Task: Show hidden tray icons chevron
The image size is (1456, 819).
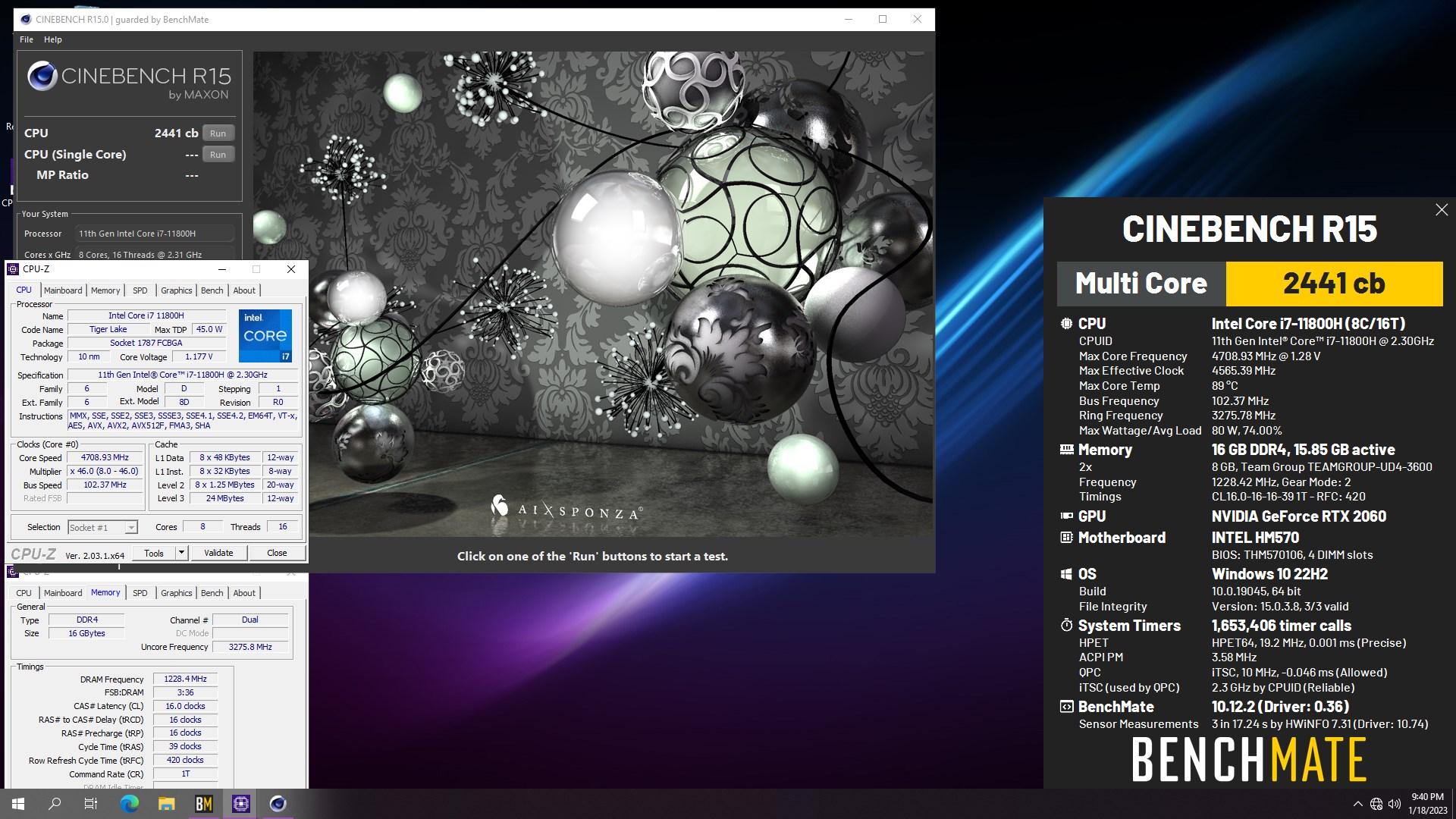Action: click(x=1357, y=804)
